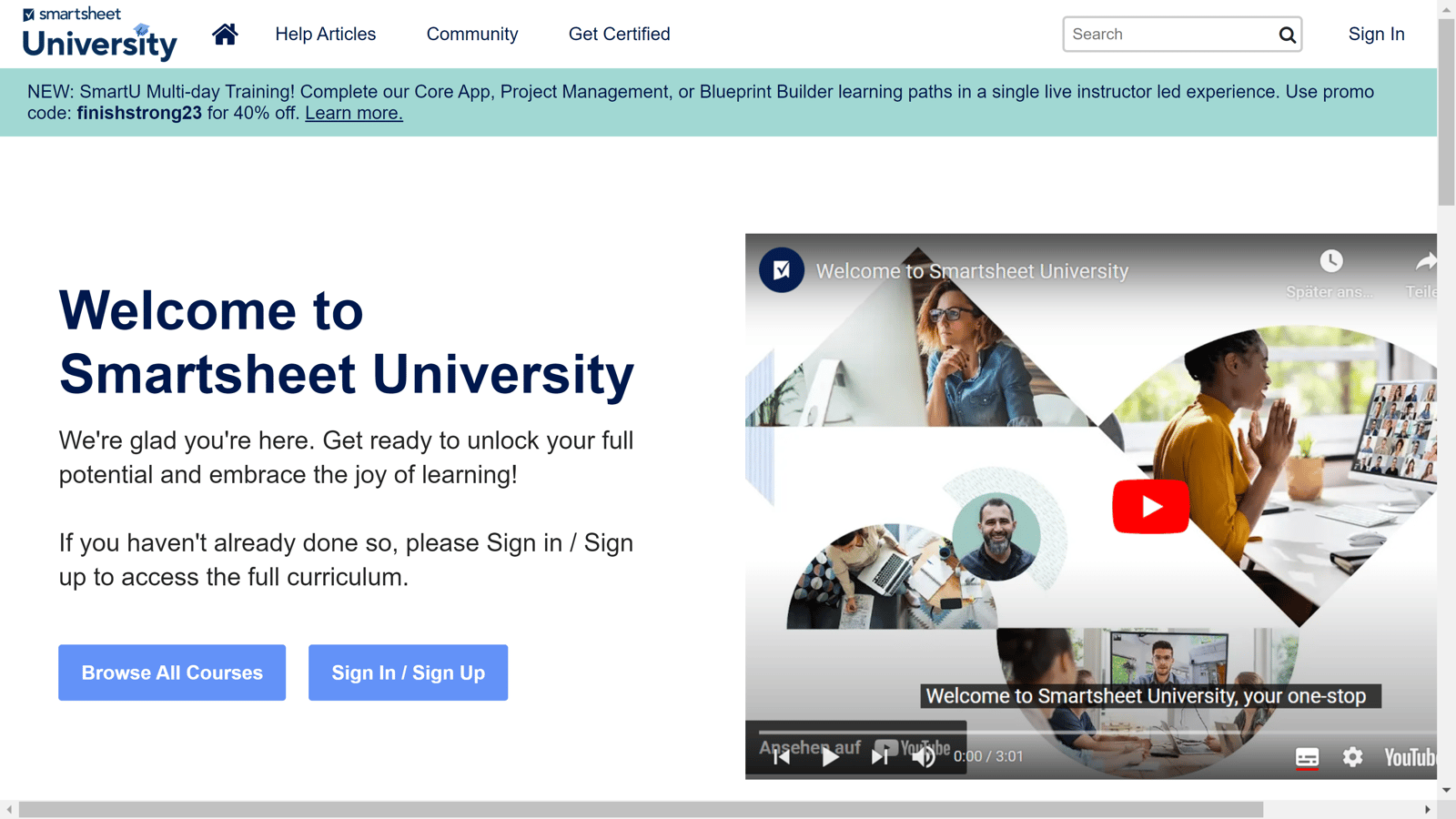Open Help Articles menu item
Viewport: 1456px width, 819px height.
tap(326, 34)
